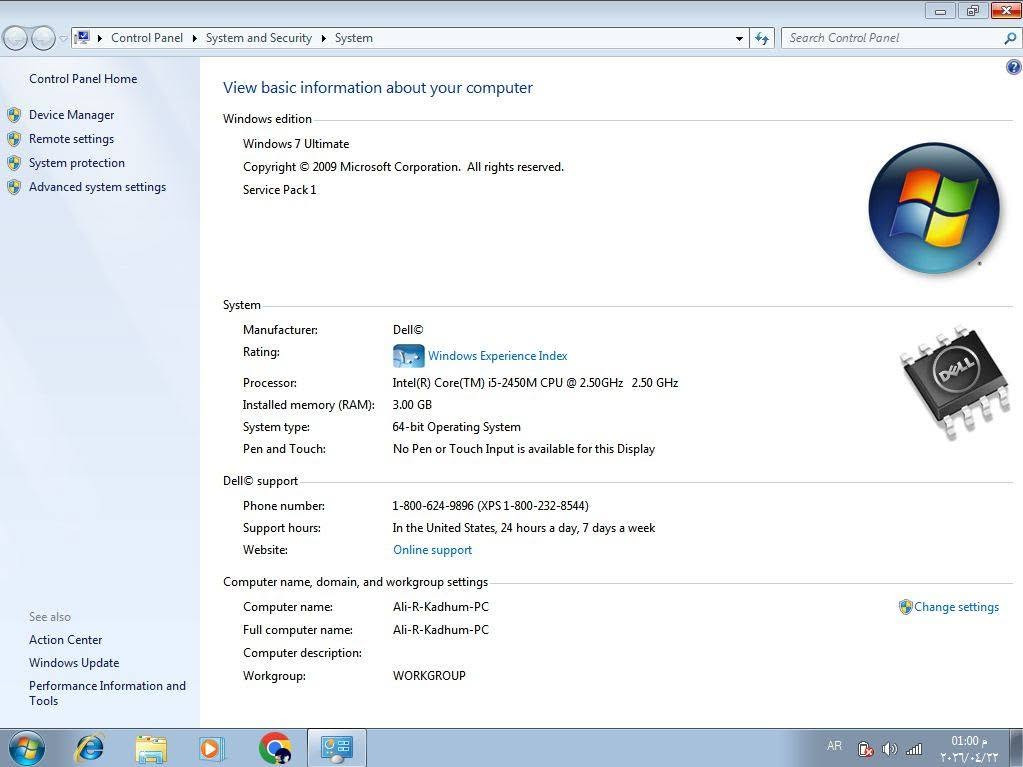Click the Windows logo image

pos(934,208)
